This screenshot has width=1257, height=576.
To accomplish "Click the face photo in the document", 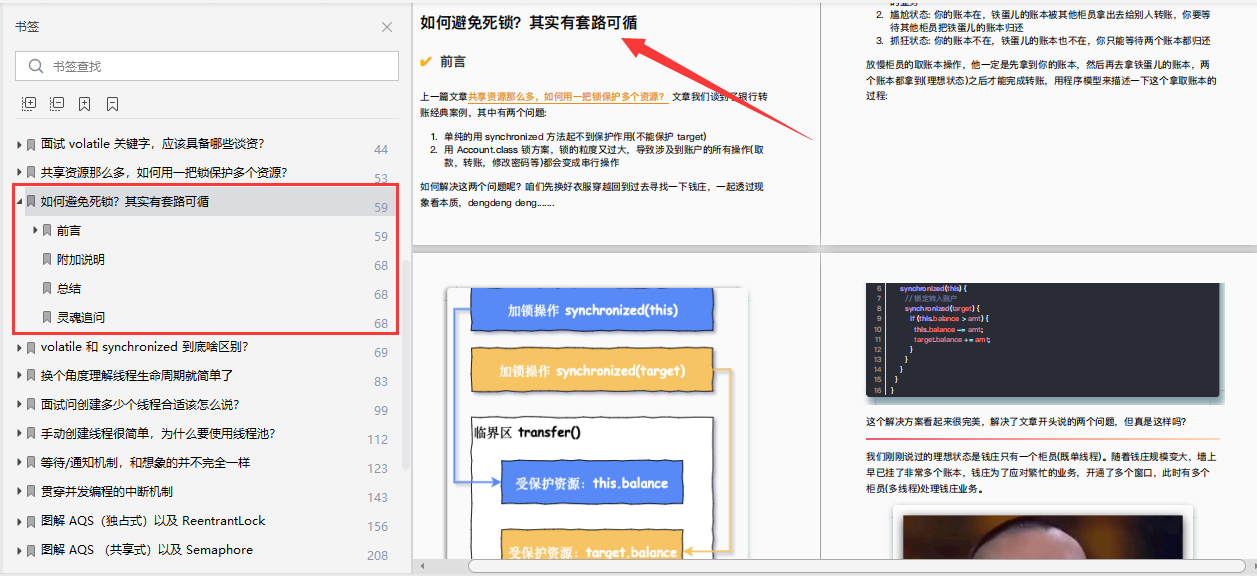I will 1043,535.
